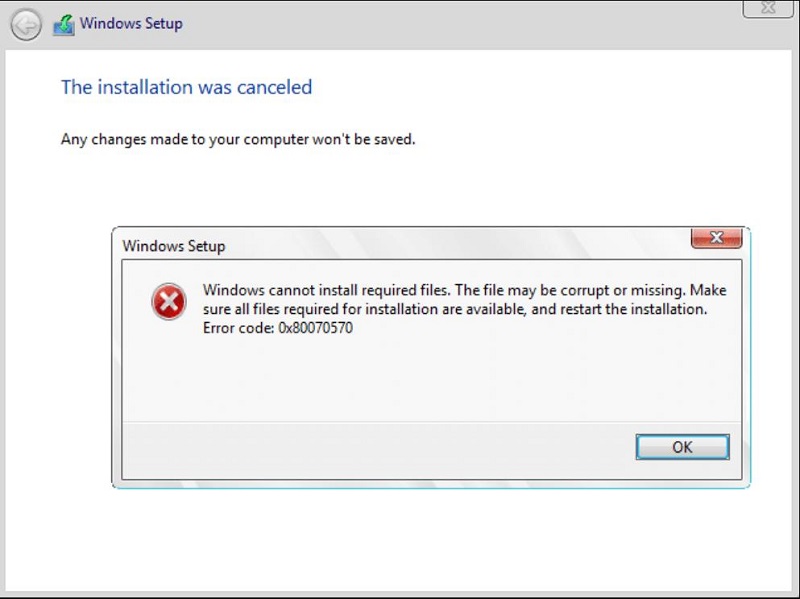Click the error code value 0x80070570
800x599 pixels.
(x=316, y=328)
